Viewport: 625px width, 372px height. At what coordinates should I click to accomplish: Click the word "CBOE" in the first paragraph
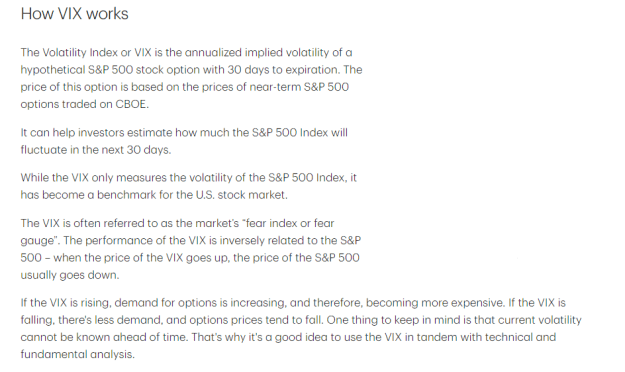(131, 104)
